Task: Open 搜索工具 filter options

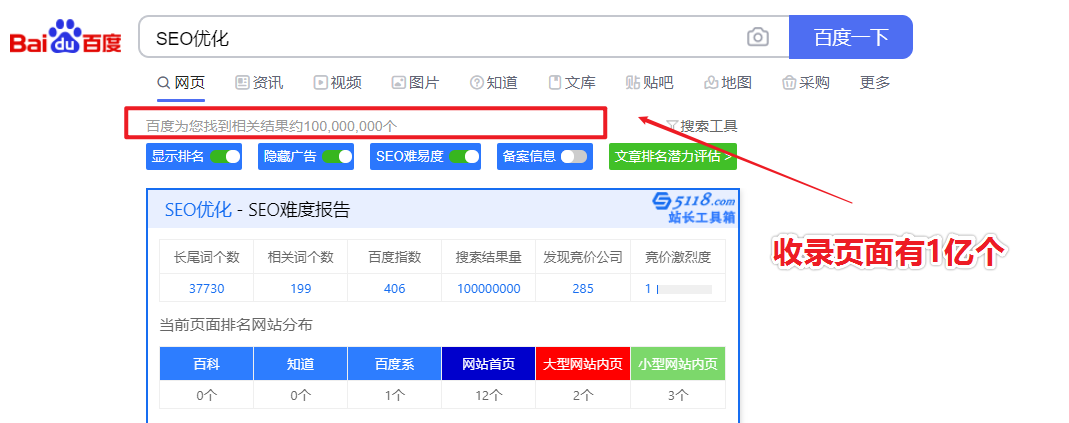Action: 702,126
